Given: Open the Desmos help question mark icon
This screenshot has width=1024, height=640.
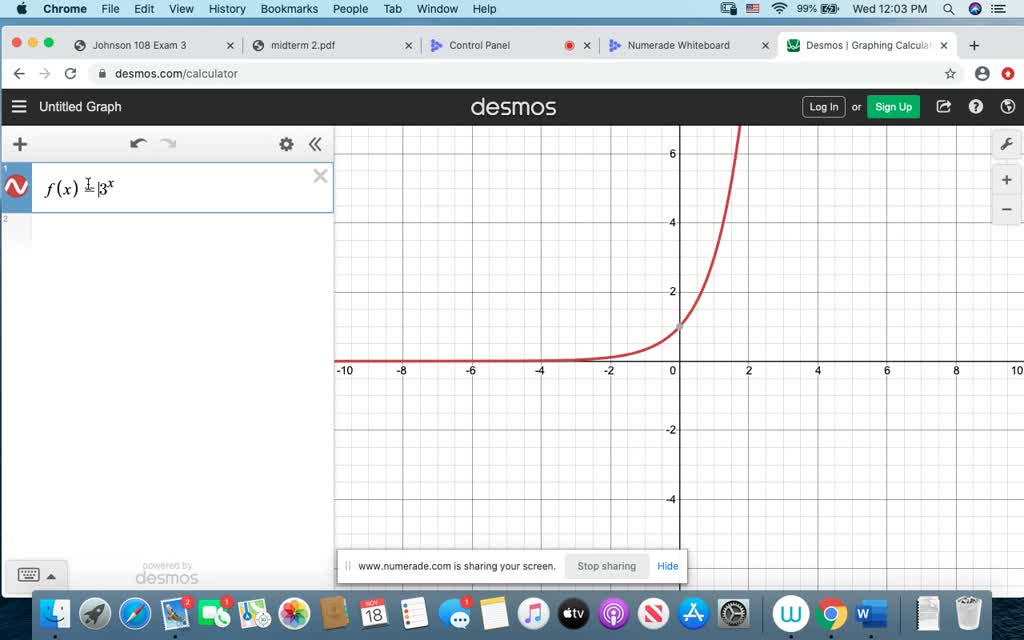Looking at the screenshot, I should pyautogui.click(x=975, y=106).
